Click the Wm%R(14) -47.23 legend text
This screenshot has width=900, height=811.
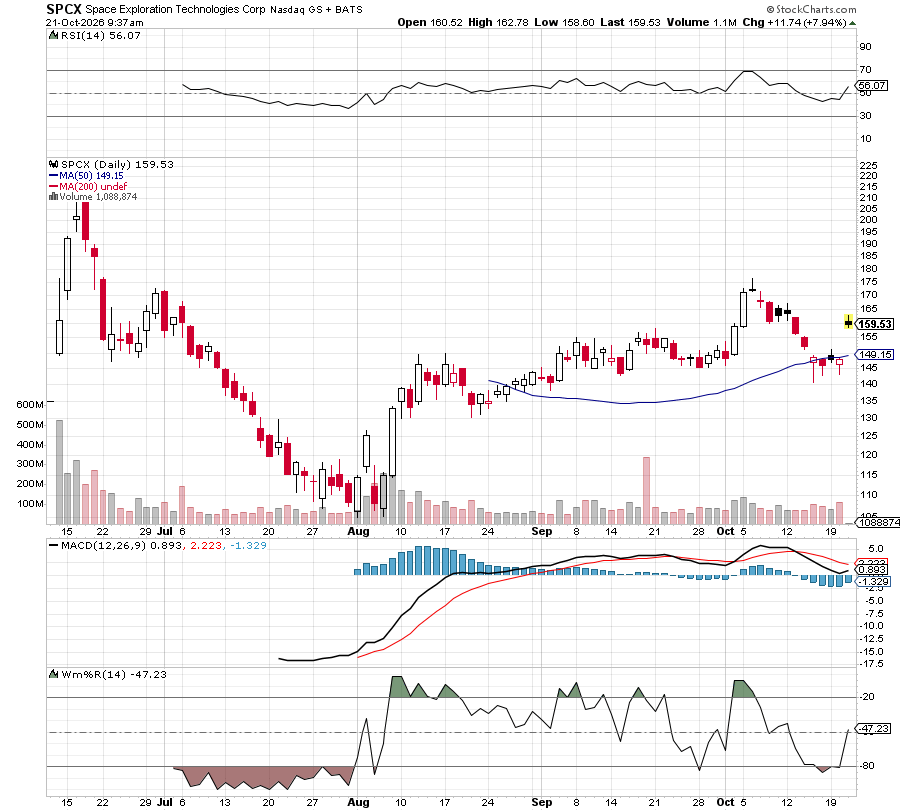114,674
